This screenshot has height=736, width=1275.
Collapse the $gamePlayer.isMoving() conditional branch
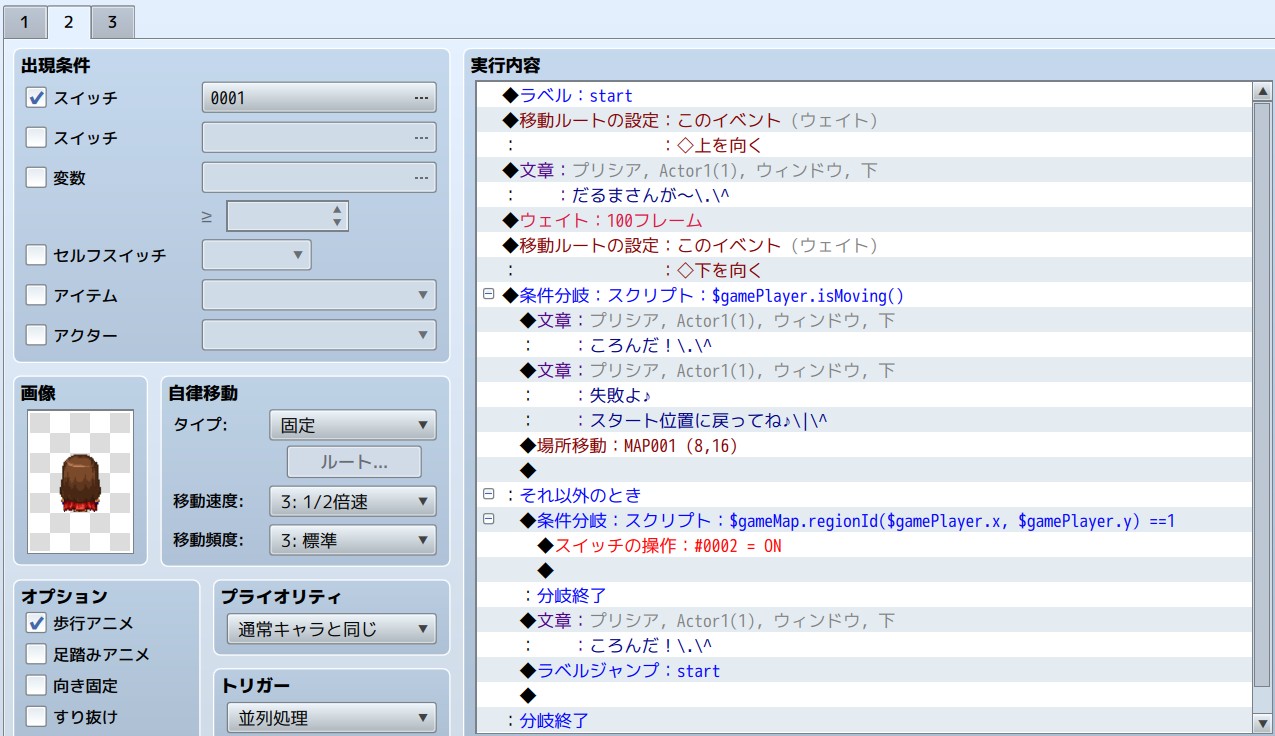coord(489,295)
